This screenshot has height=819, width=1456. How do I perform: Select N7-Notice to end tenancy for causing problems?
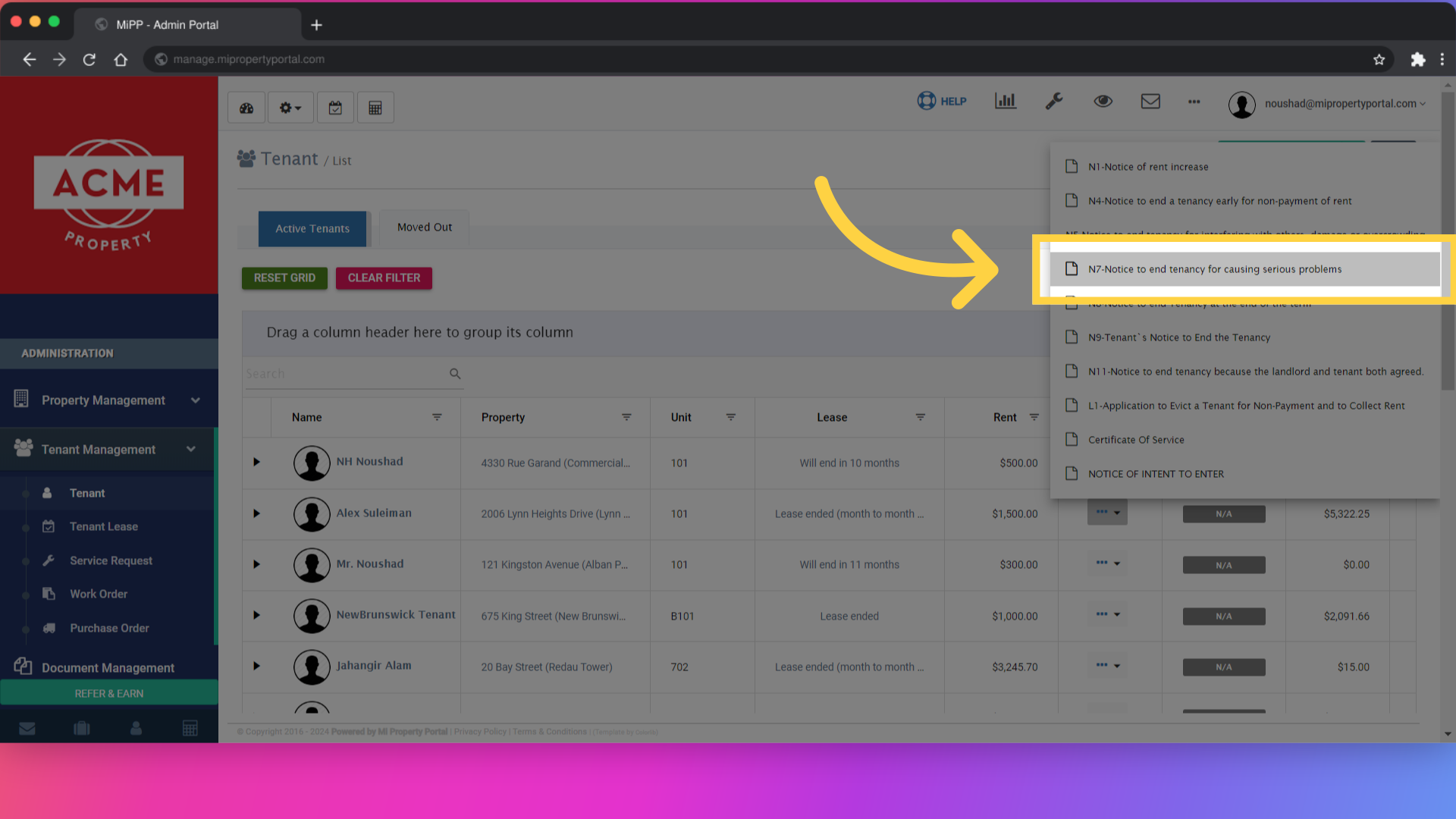1214,269
